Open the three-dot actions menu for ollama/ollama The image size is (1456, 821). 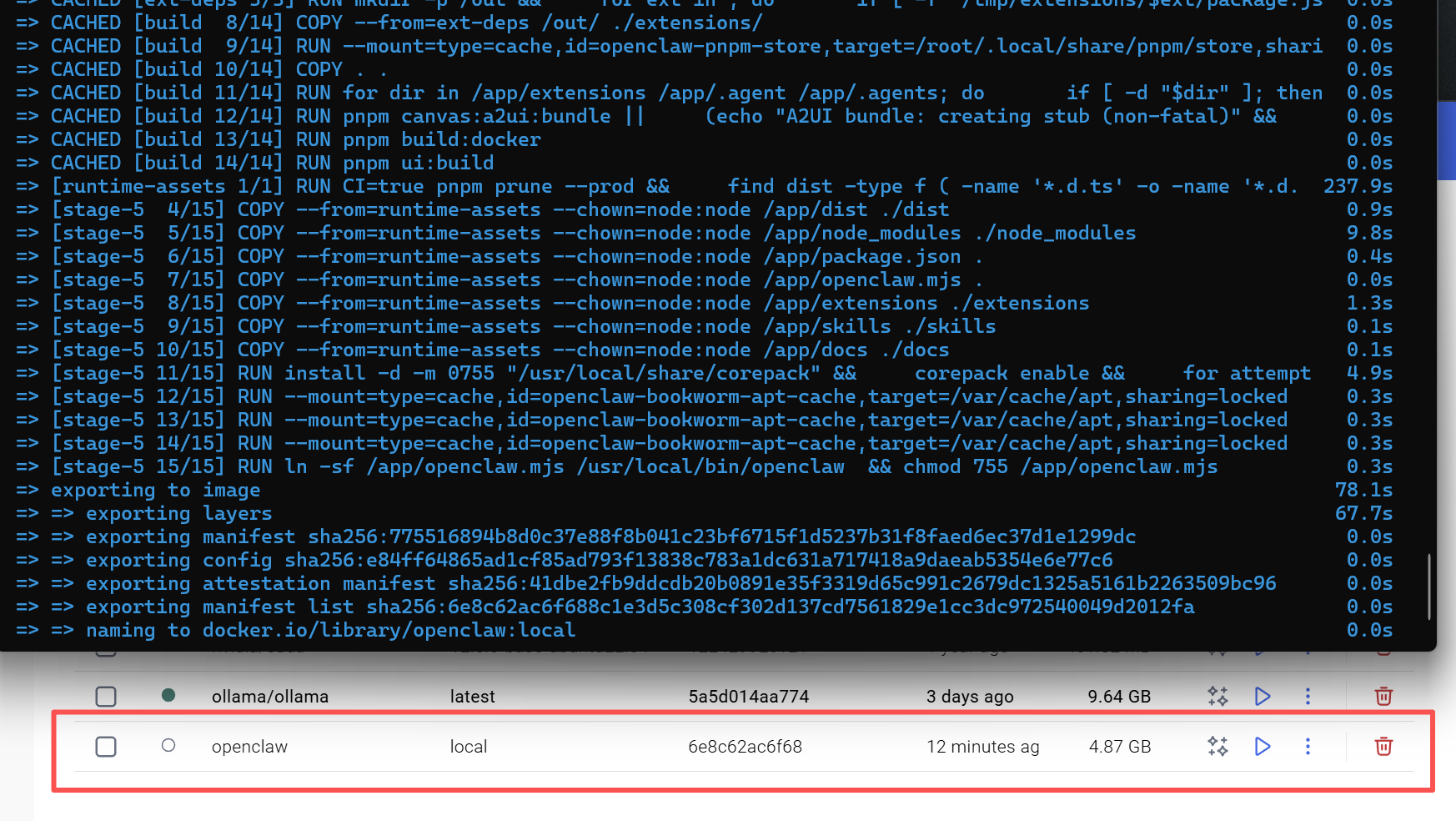coord(1308,696)
